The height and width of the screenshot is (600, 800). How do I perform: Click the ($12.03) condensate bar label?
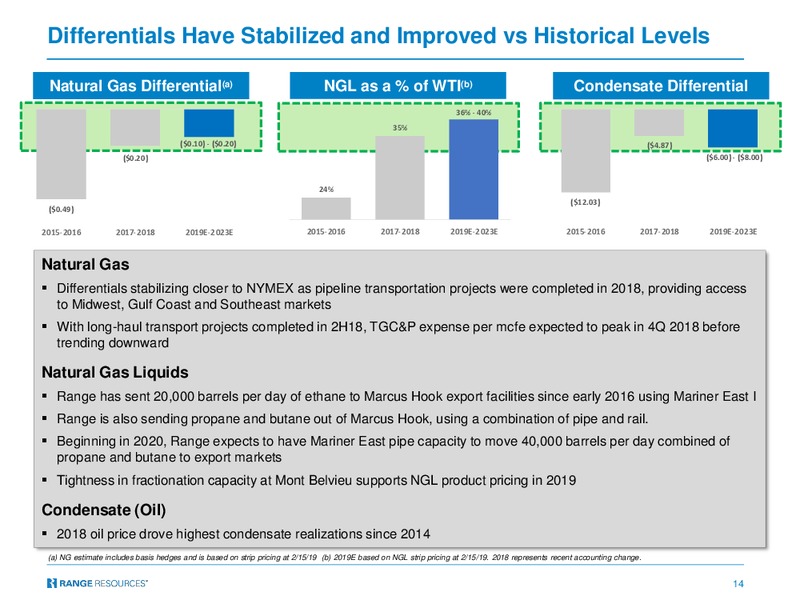(585, 202)
